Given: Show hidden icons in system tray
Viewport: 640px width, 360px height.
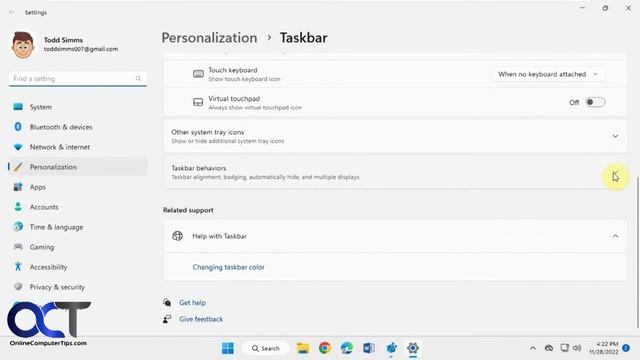Looking at the screenshot, I should coord(533,348).
